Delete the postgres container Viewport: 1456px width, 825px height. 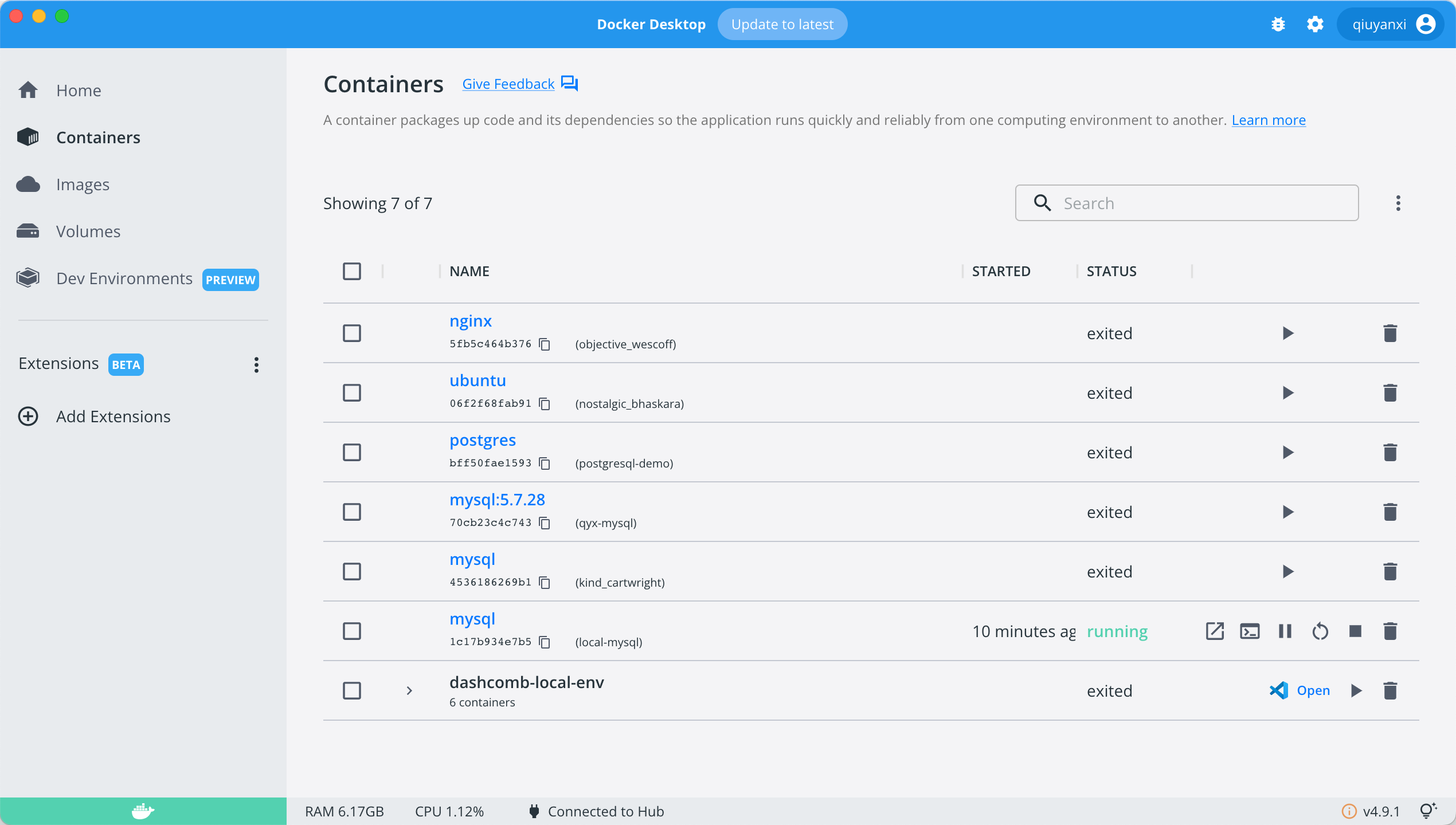click(1390, 453)
